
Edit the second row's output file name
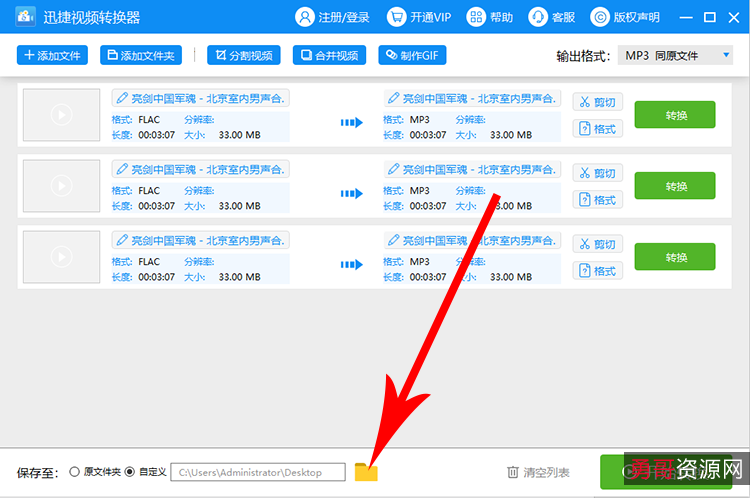tap(472, 169)
